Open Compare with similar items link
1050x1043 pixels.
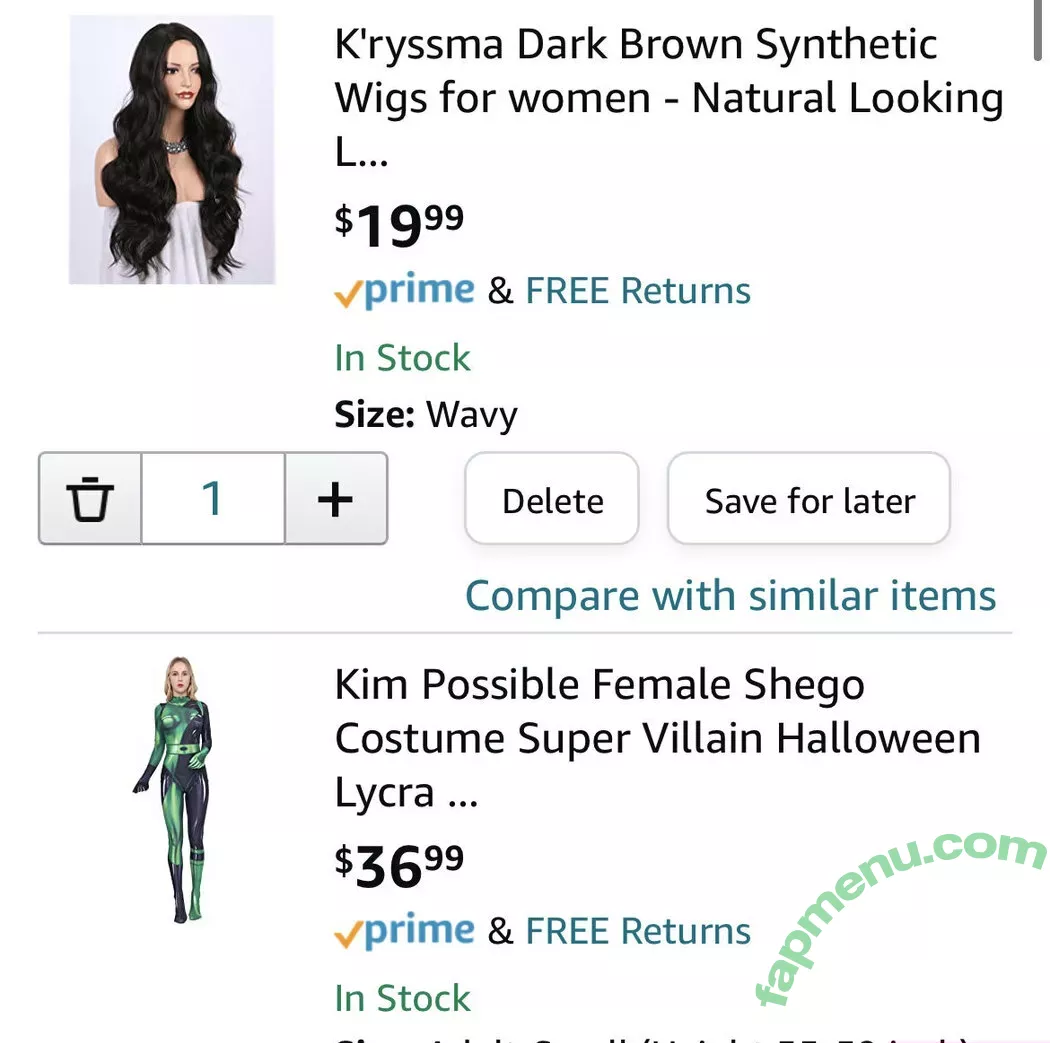pyautogui.click(x=731, y=596)
